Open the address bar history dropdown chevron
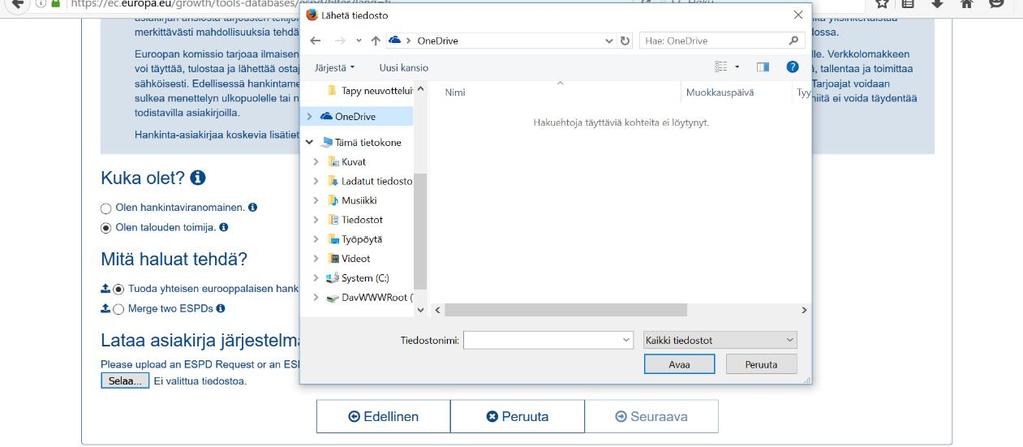The width and height of the screenshot is (1023, 447). [609, 40]
